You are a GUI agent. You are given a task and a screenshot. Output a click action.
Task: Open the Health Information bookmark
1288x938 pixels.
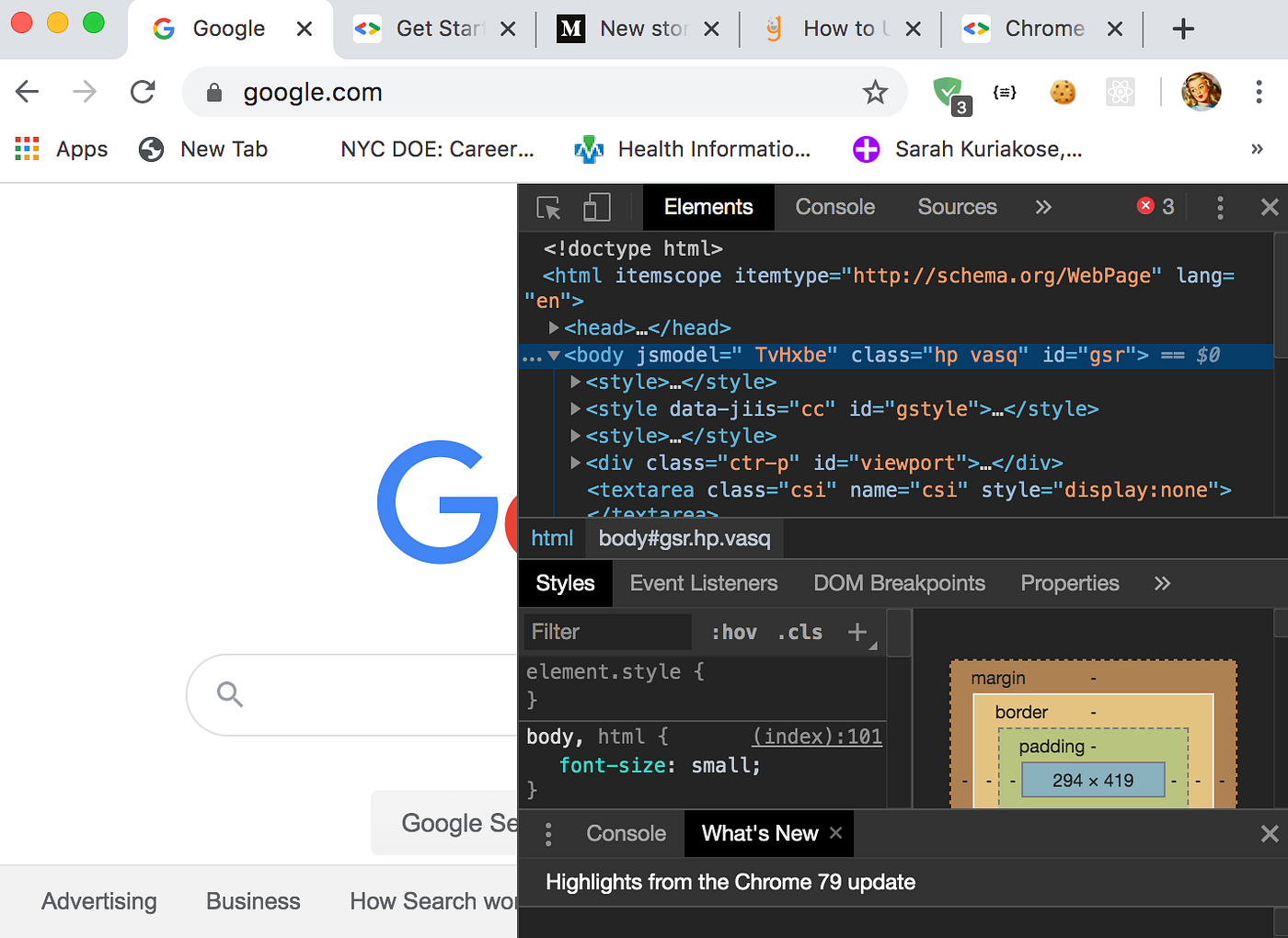pos(693,149)
